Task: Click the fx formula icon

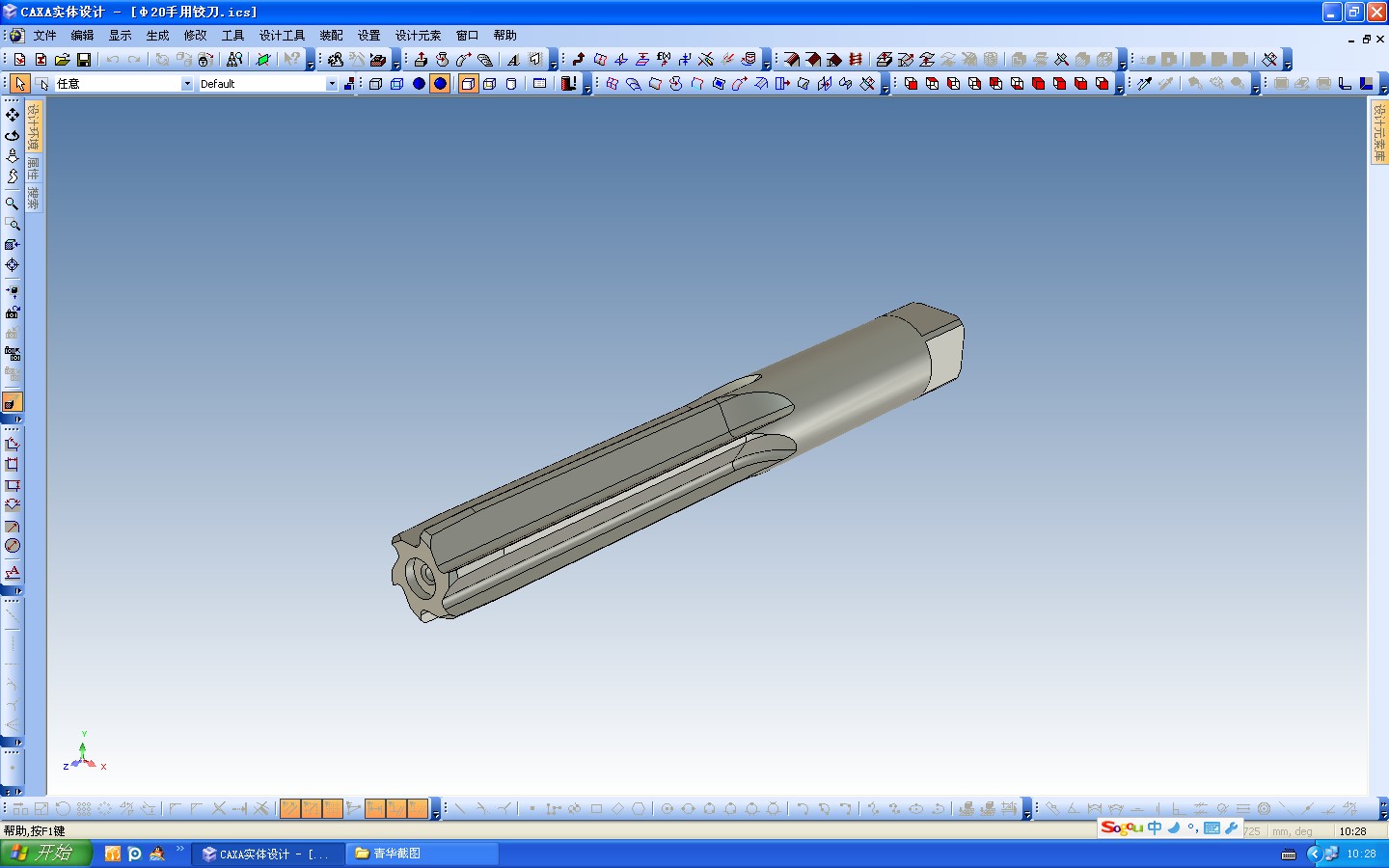Action: click(664, 60)
